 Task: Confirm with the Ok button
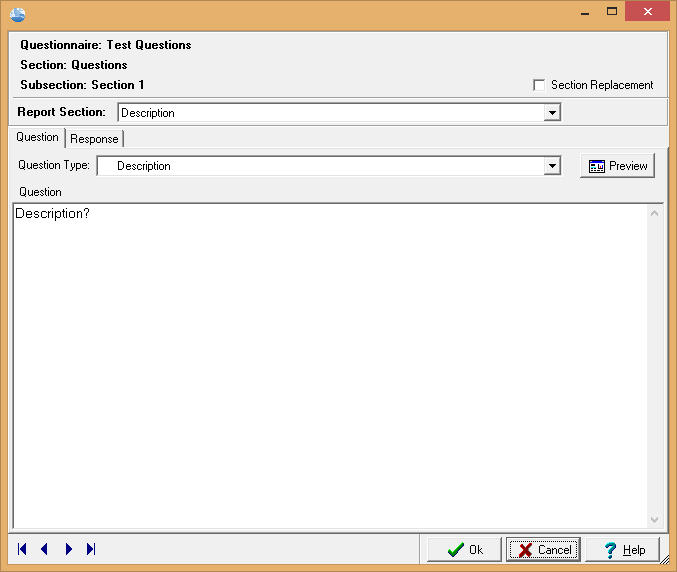pos(464,549)
